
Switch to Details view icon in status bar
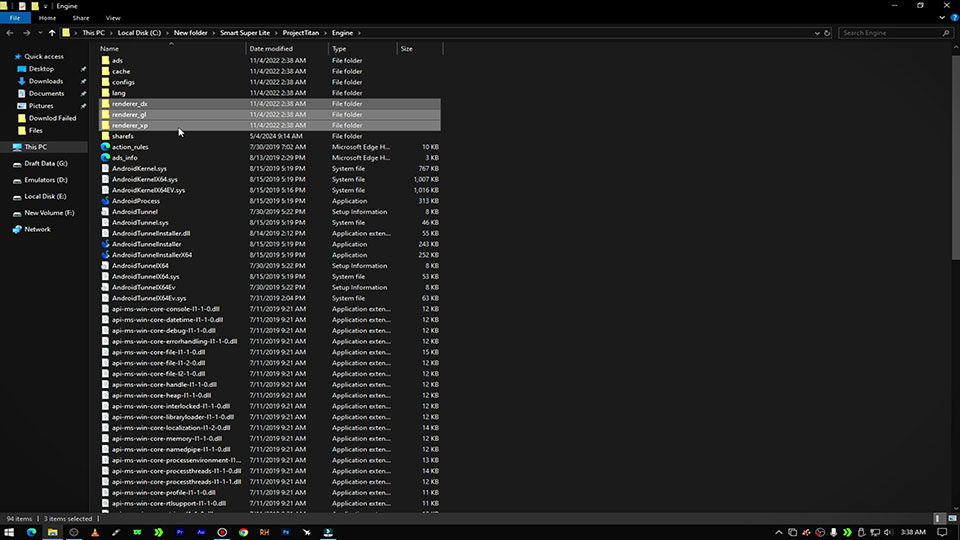(939, 519)
